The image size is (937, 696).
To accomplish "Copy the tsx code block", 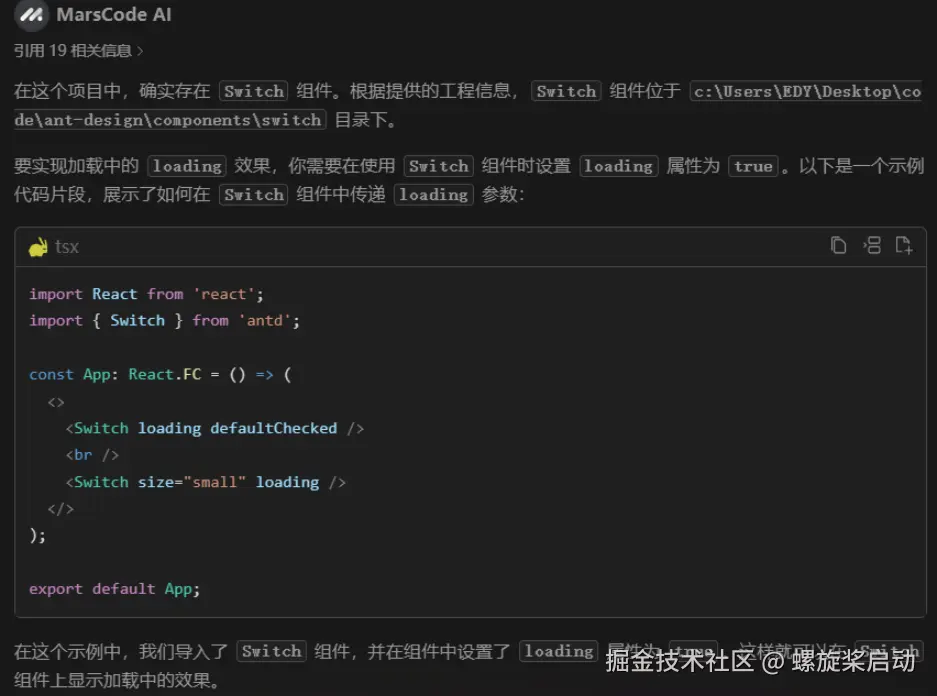I will 838,246.
